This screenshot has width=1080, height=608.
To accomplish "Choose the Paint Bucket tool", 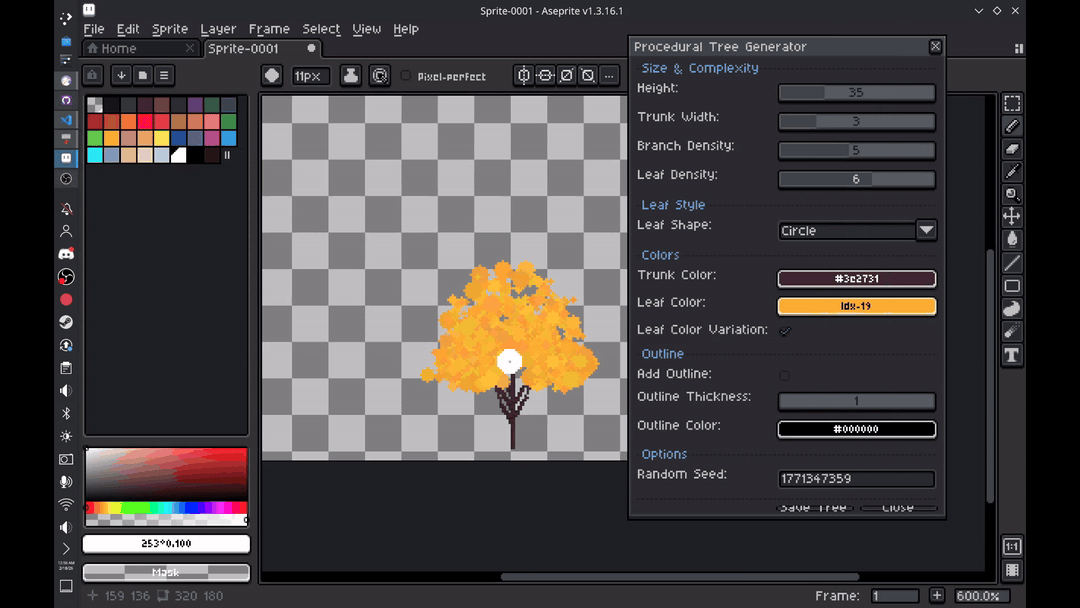I will click(x=1012, y=239).
